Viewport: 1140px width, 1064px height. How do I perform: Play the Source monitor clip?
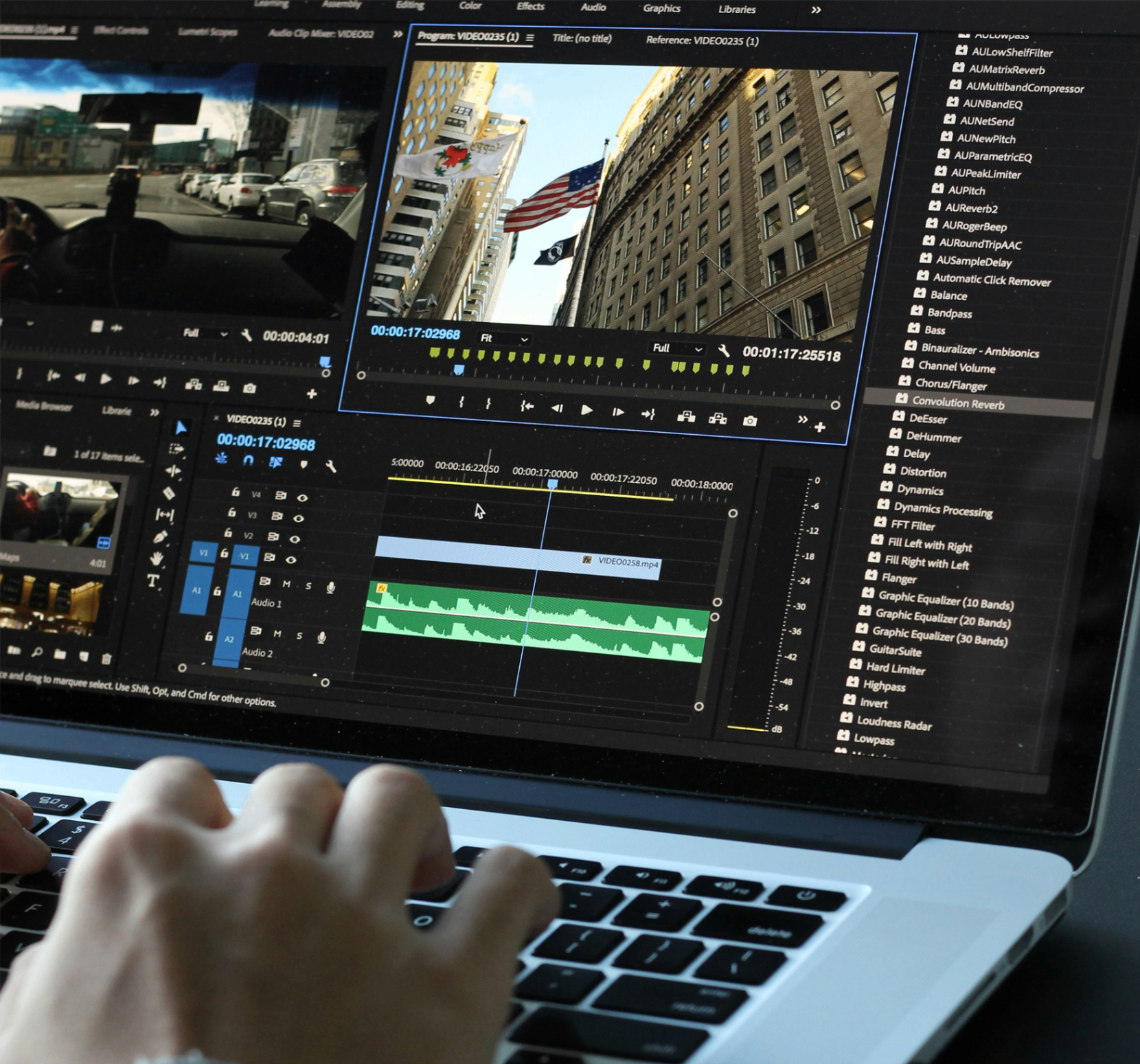coord(106,378)
